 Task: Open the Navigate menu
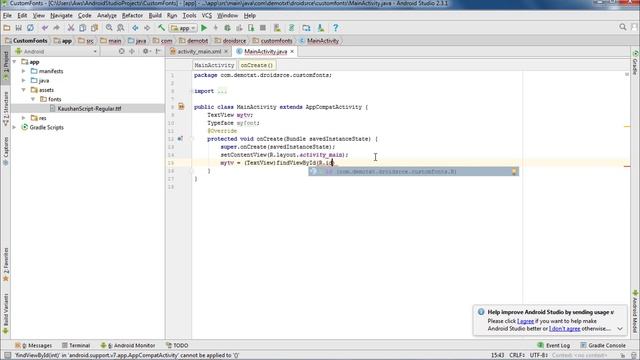point(61,16)
